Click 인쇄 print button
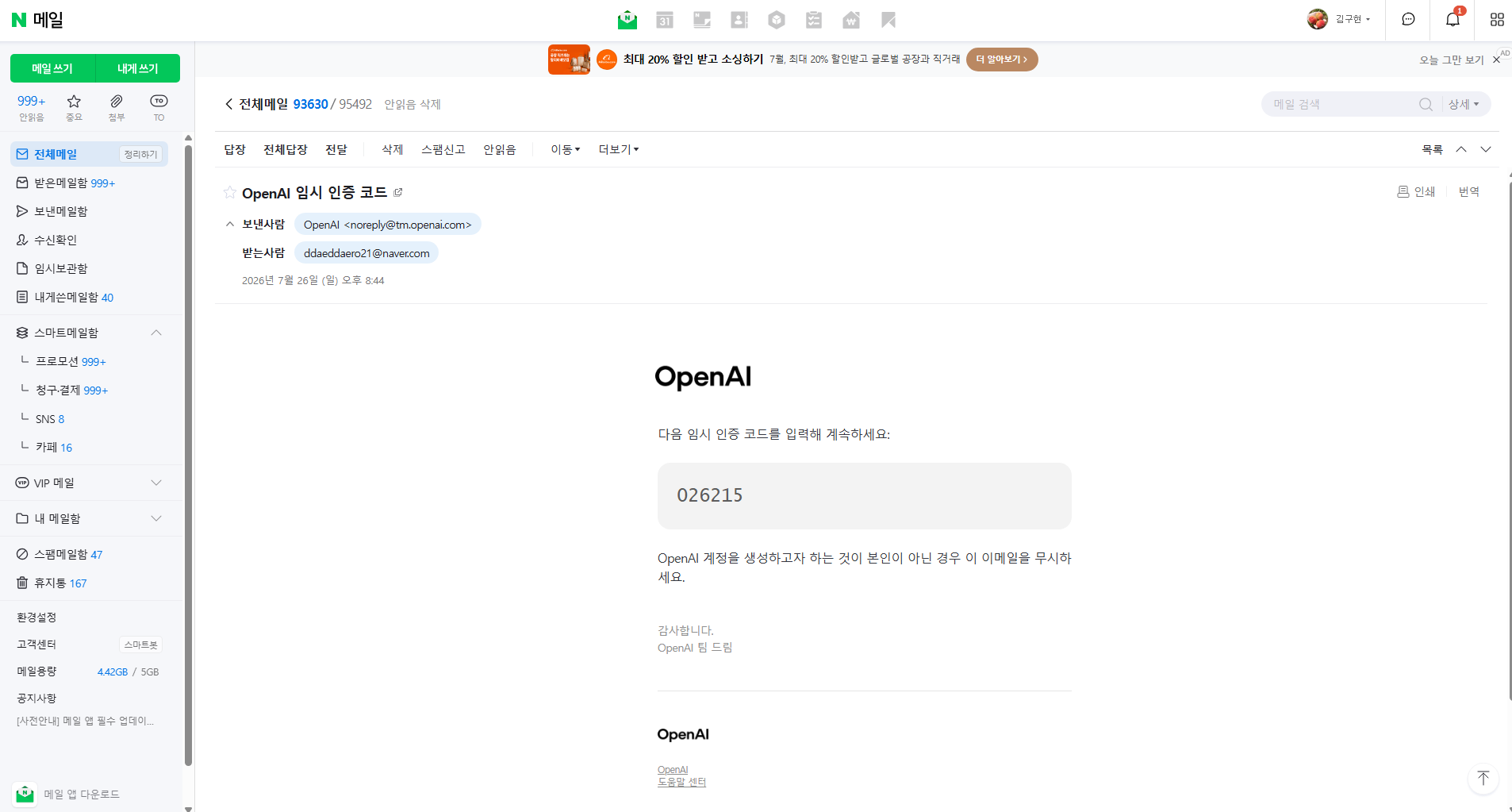Viewport: 1512px width, 812px height. (x=1416, y=192)
